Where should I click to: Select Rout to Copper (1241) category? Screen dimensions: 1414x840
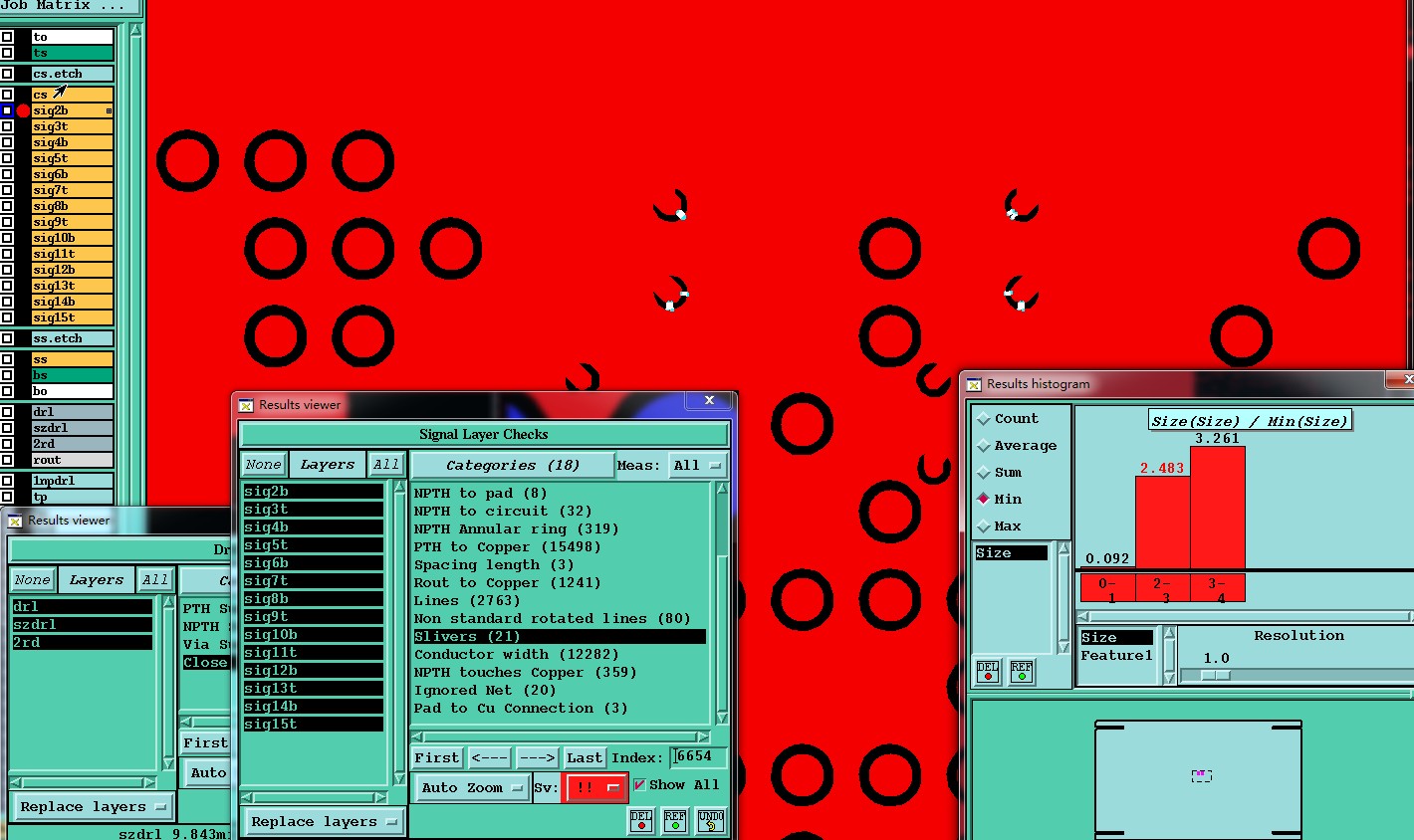tap(508, 583)
